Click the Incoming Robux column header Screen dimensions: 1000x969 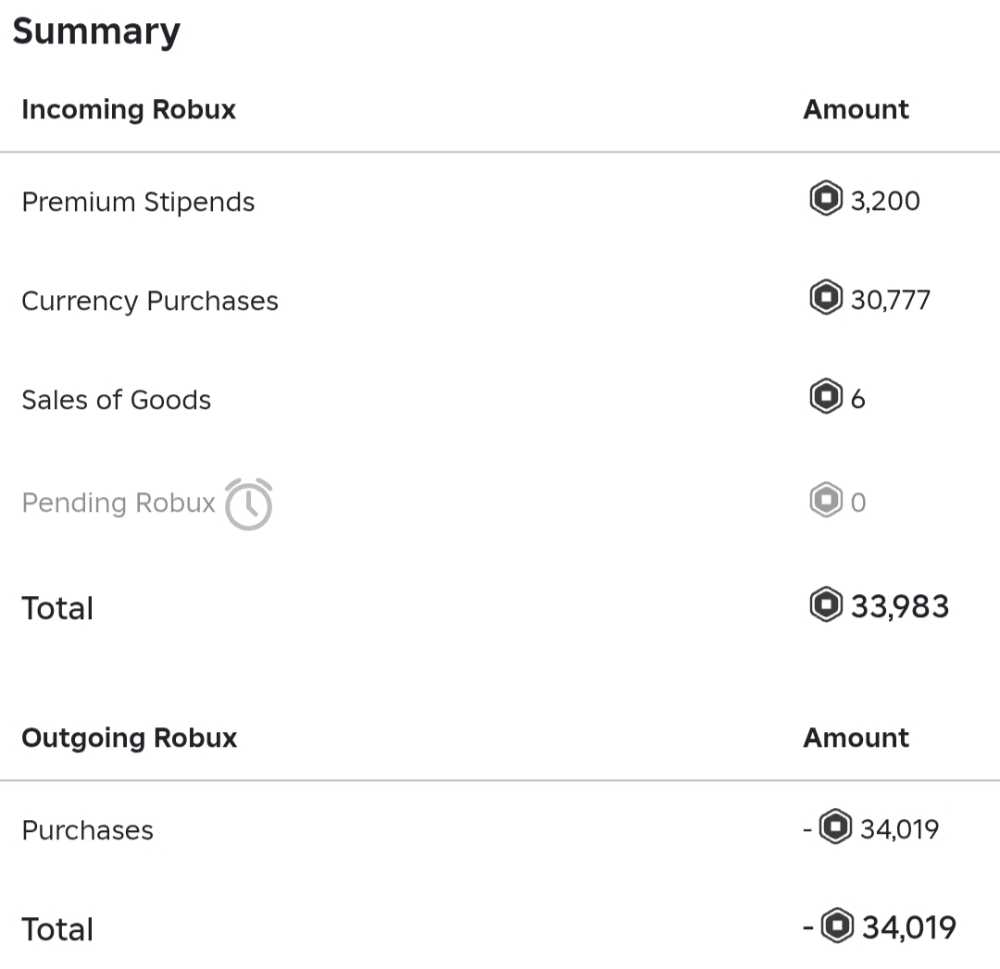[x=128, y=109]
